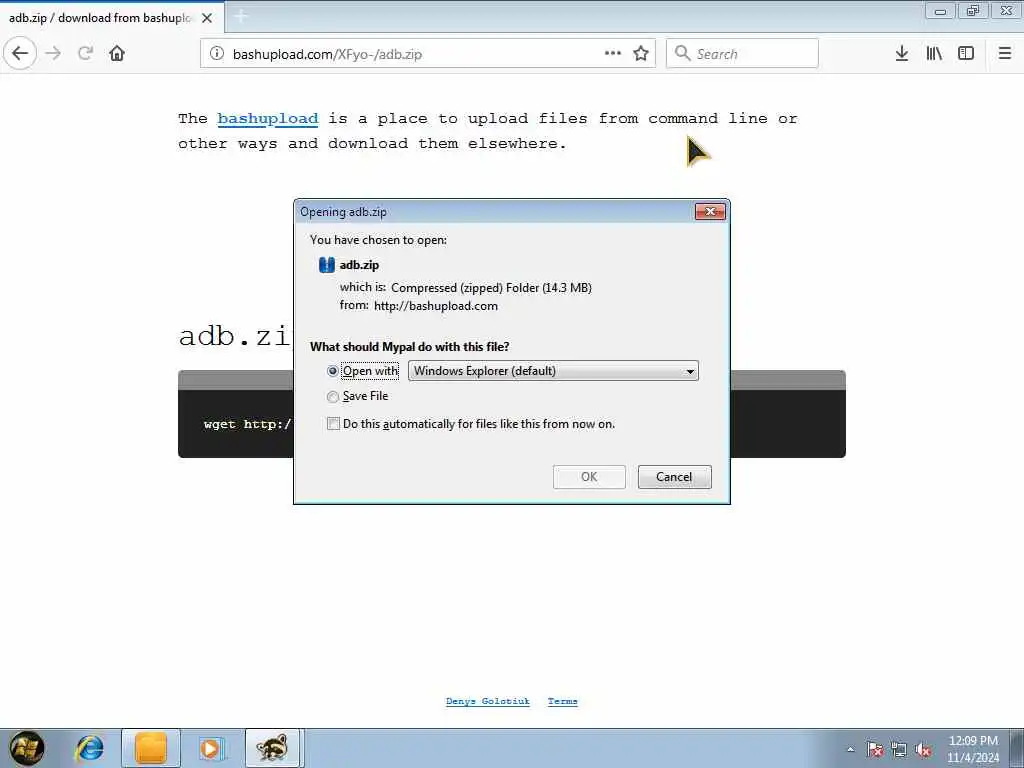Go back to the previous page
The width and height of the screenshot is (1024, 768).
click(x=20, y=54)
